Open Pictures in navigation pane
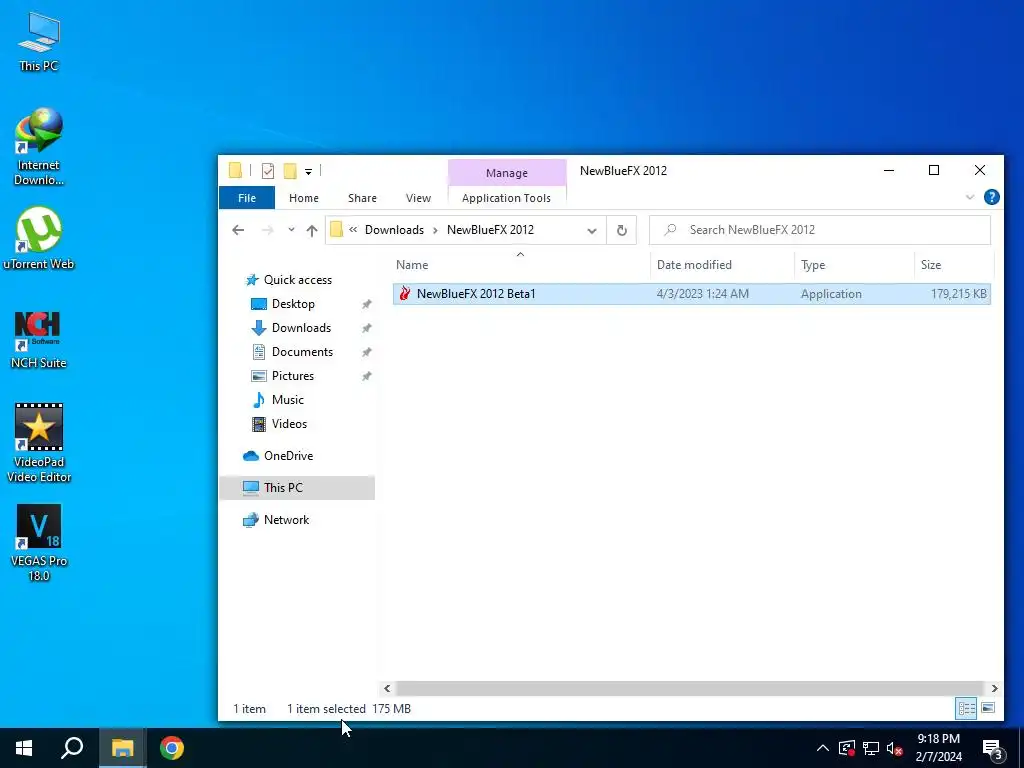 (293, 376)
